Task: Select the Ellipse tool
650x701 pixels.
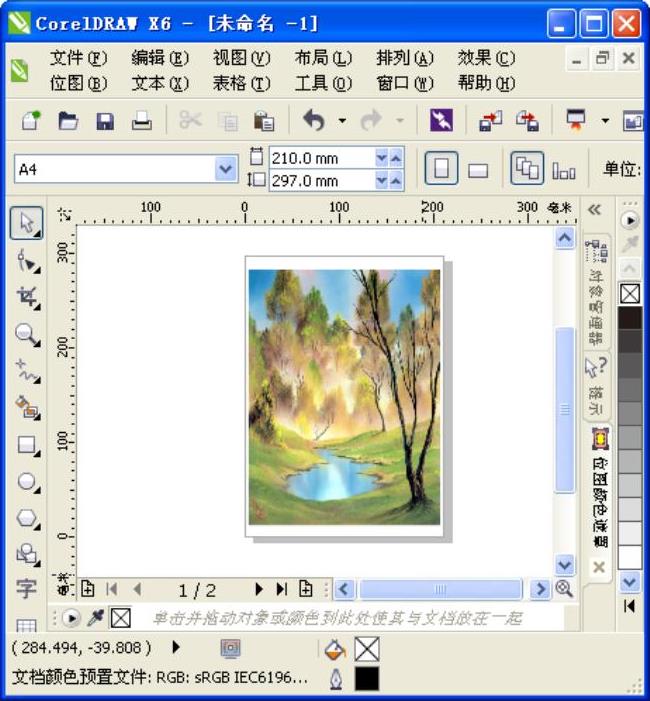Action: click(x=28, y=482)
